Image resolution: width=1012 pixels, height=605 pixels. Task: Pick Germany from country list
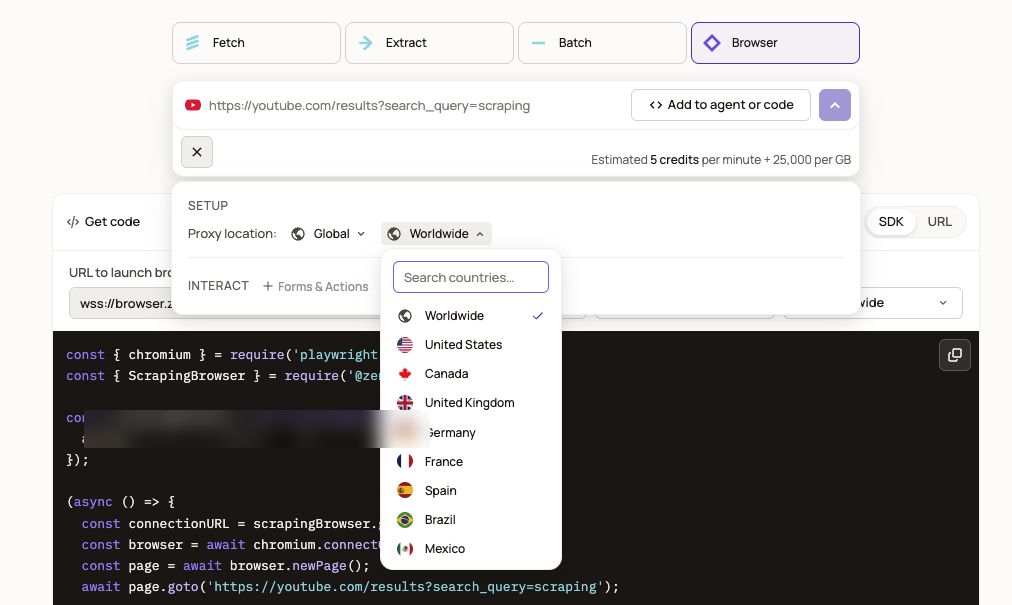471,433
